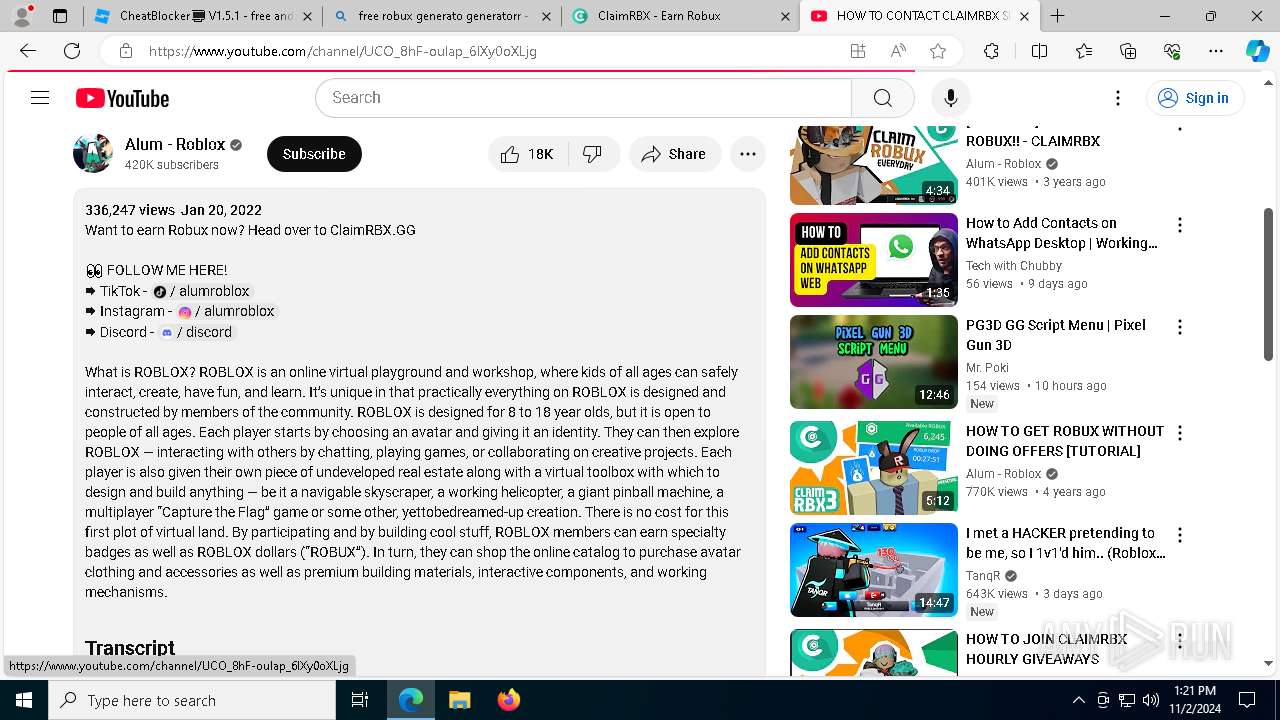Open Alum - Roblox channel avatar
The height and width of the screenshot is (720, 1280).
[93, 153]
